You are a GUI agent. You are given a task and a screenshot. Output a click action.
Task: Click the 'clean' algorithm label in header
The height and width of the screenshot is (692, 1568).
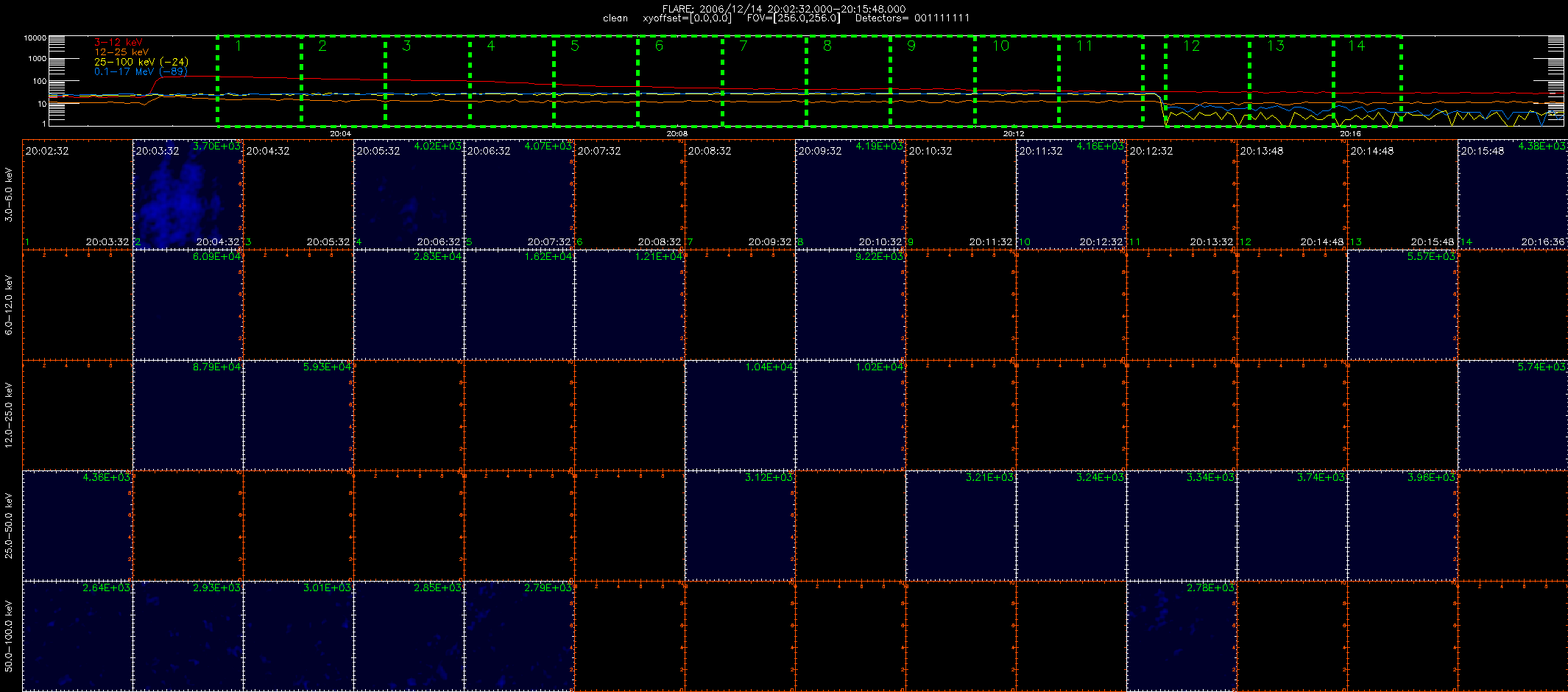click(615, 18)
